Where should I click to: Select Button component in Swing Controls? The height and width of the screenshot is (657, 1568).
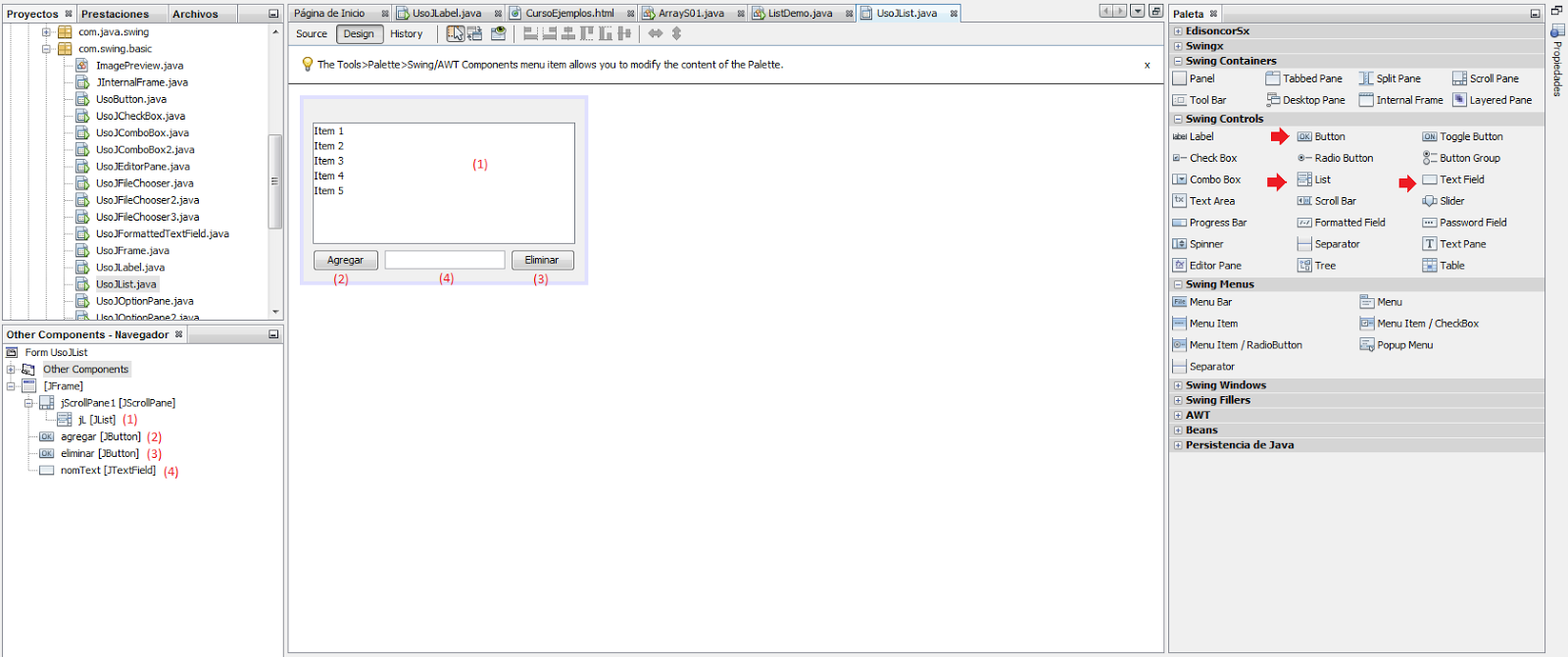(1321, 136)
